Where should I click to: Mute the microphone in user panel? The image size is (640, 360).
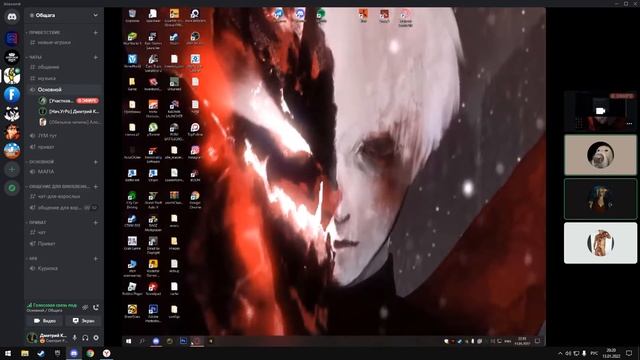coord(74,338)
